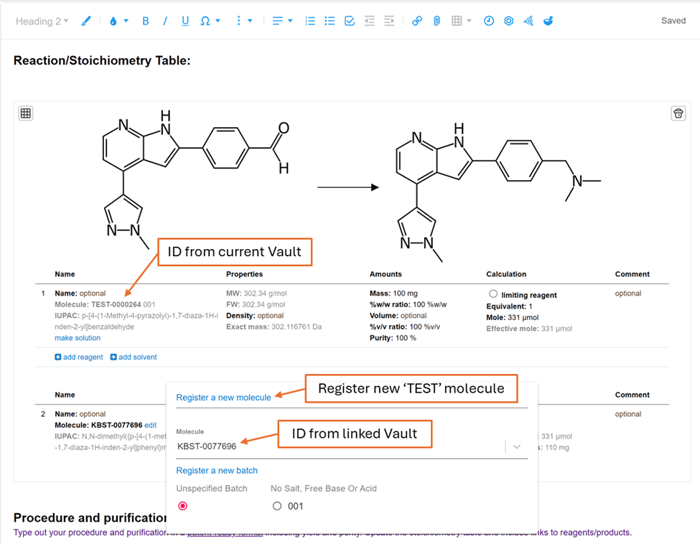This screenshot has width=700, height=544.
Task: Insert a numbered list
Action: [310, 21]
